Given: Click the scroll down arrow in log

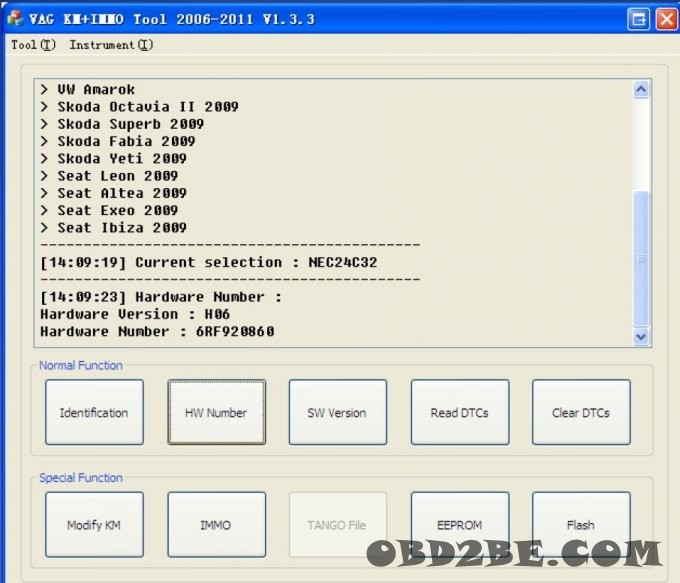Looking at the screenshot, I should (641, 336).
